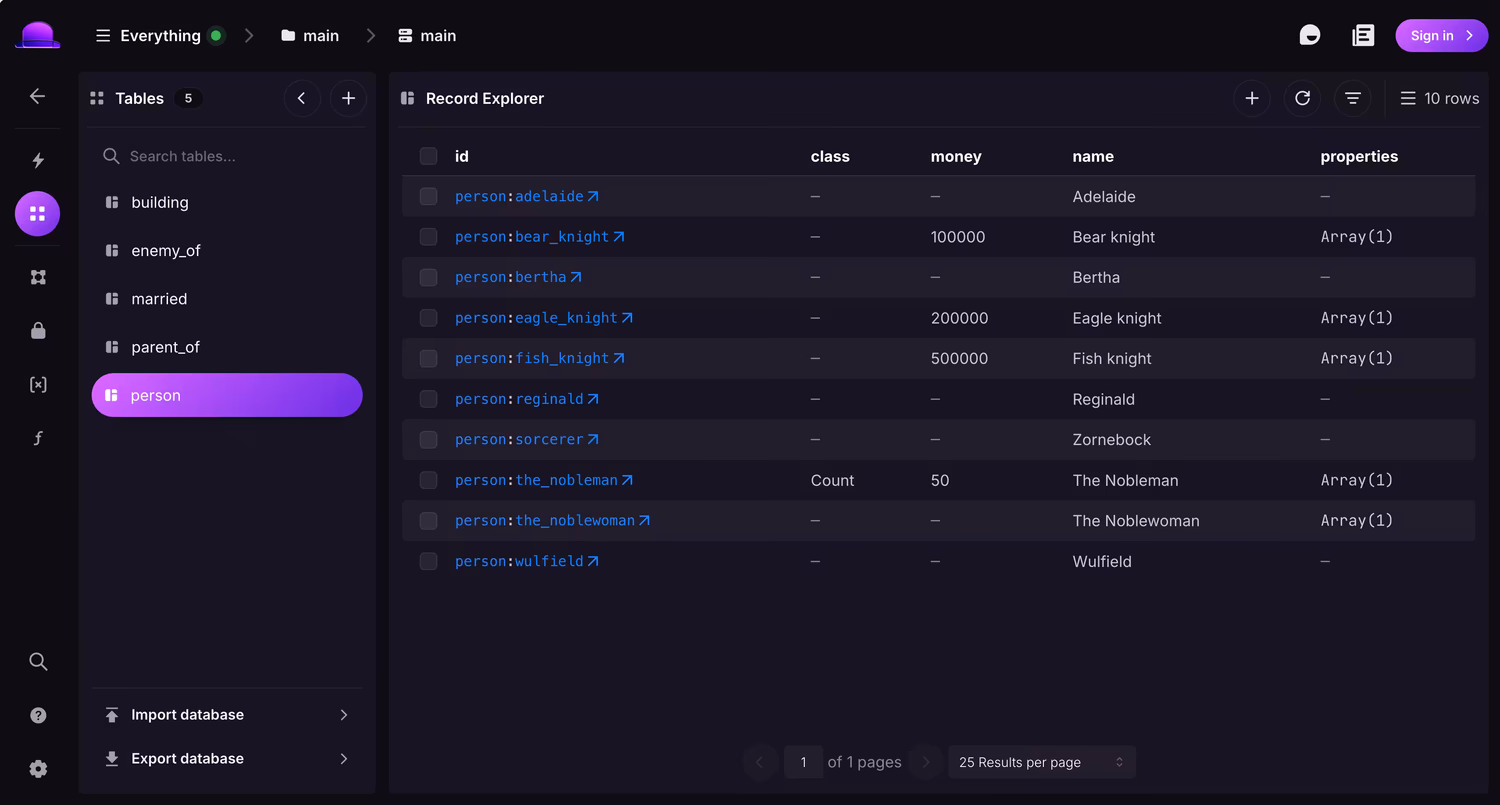Open the Functions italic f icon
This screenshot has height=805, width=1500.
pyautogui.click(x=38, y=438)
